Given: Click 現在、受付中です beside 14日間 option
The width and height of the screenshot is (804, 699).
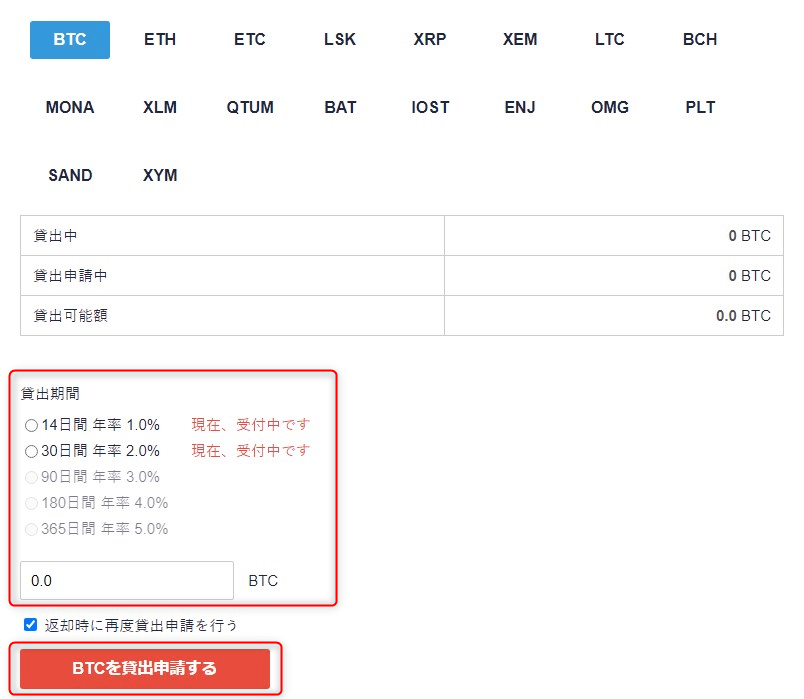Looking at the screenshot, I should coord(251,425).
